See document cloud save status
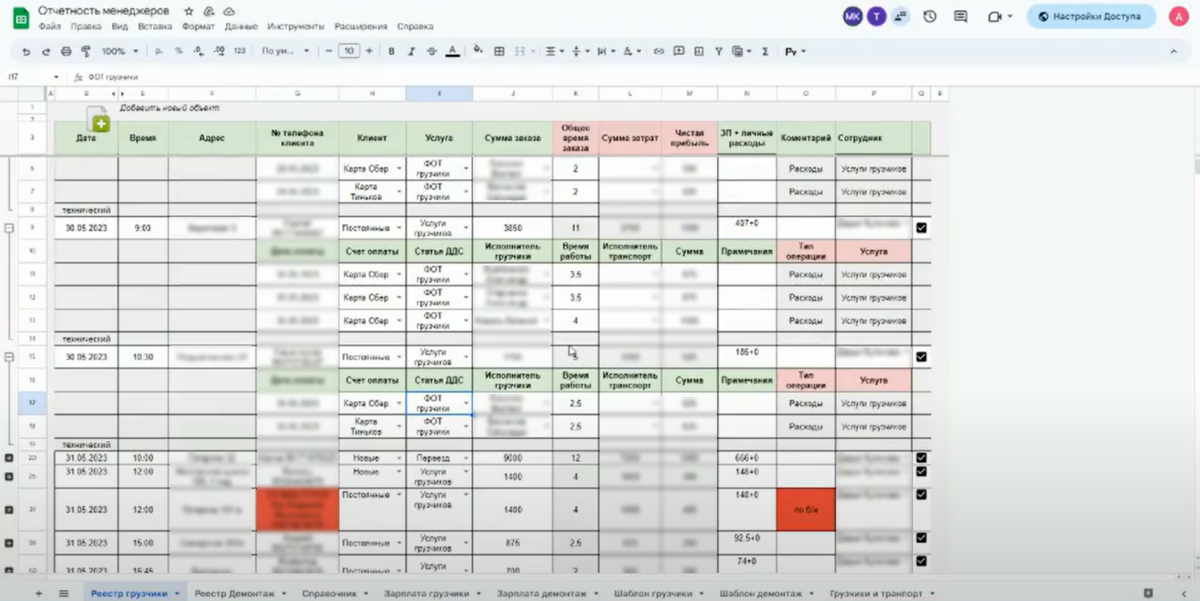 pyautogui.click(x=229, y=11)
